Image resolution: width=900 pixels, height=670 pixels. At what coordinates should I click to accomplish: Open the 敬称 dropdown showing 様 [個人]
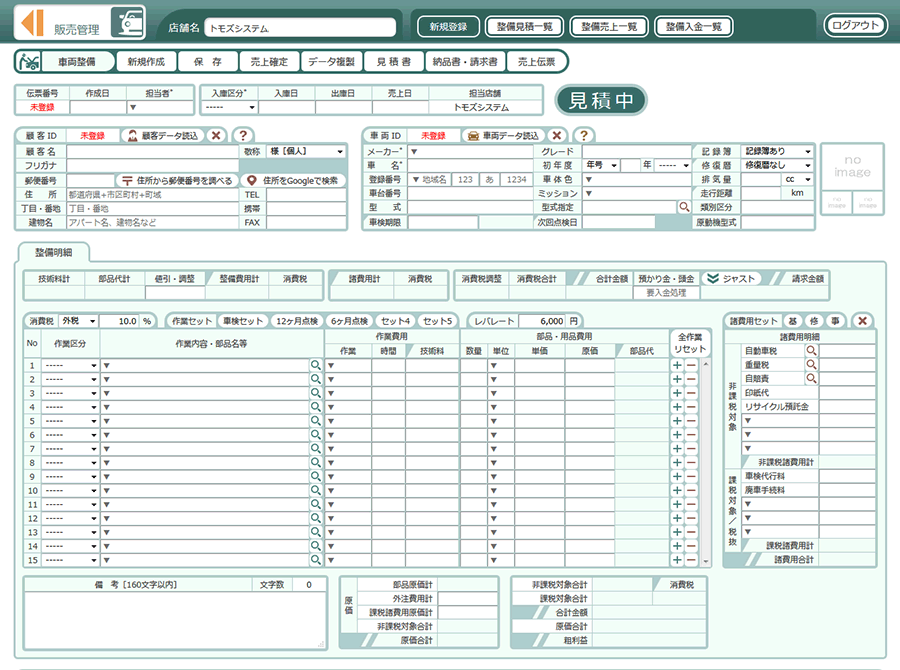tap(307, 152)
